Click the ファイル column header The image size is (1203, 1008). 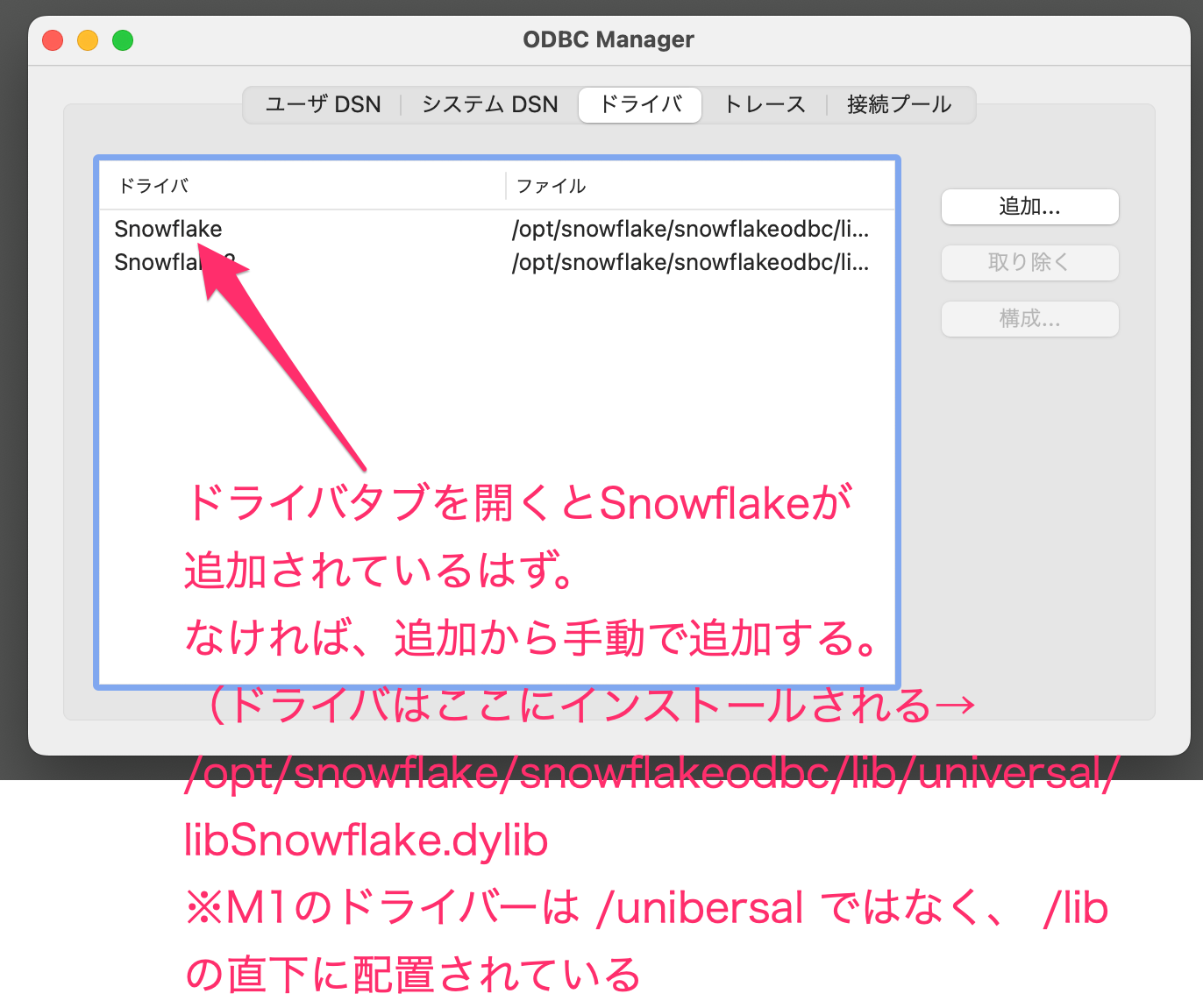click(x=701, y=186)
